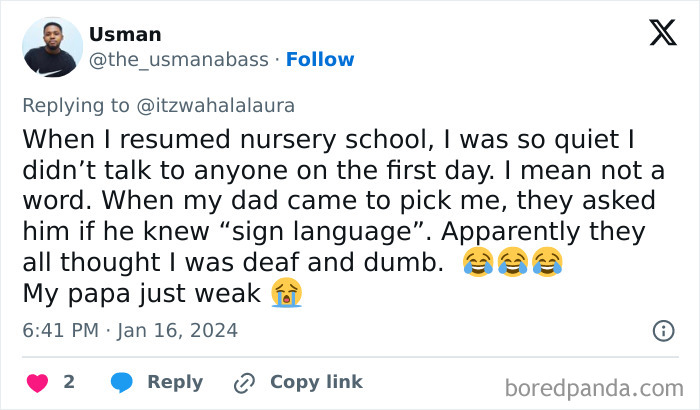Open the Usman display name
This screenshot has width=700, height=410.
(x=125, y=34)
